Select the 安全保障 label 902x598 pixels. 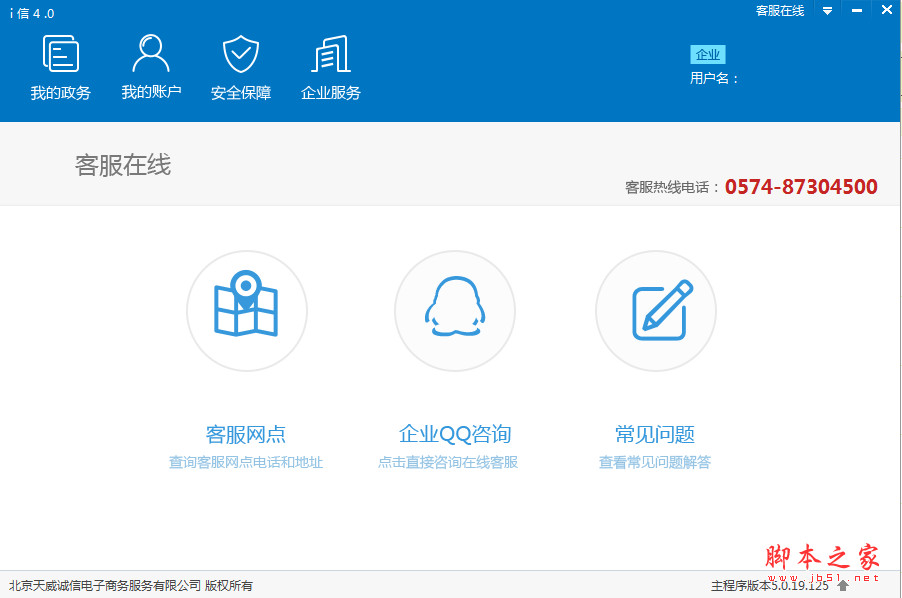(x=240, y=93)
